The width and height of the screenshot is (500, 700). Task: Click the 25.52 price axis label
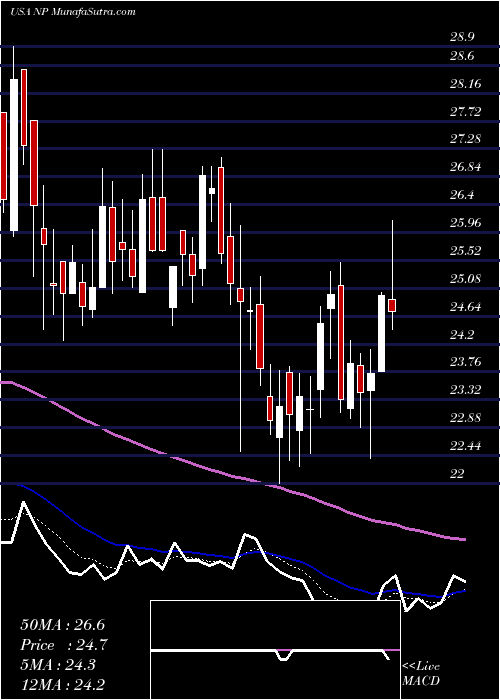tap(465, 251)
